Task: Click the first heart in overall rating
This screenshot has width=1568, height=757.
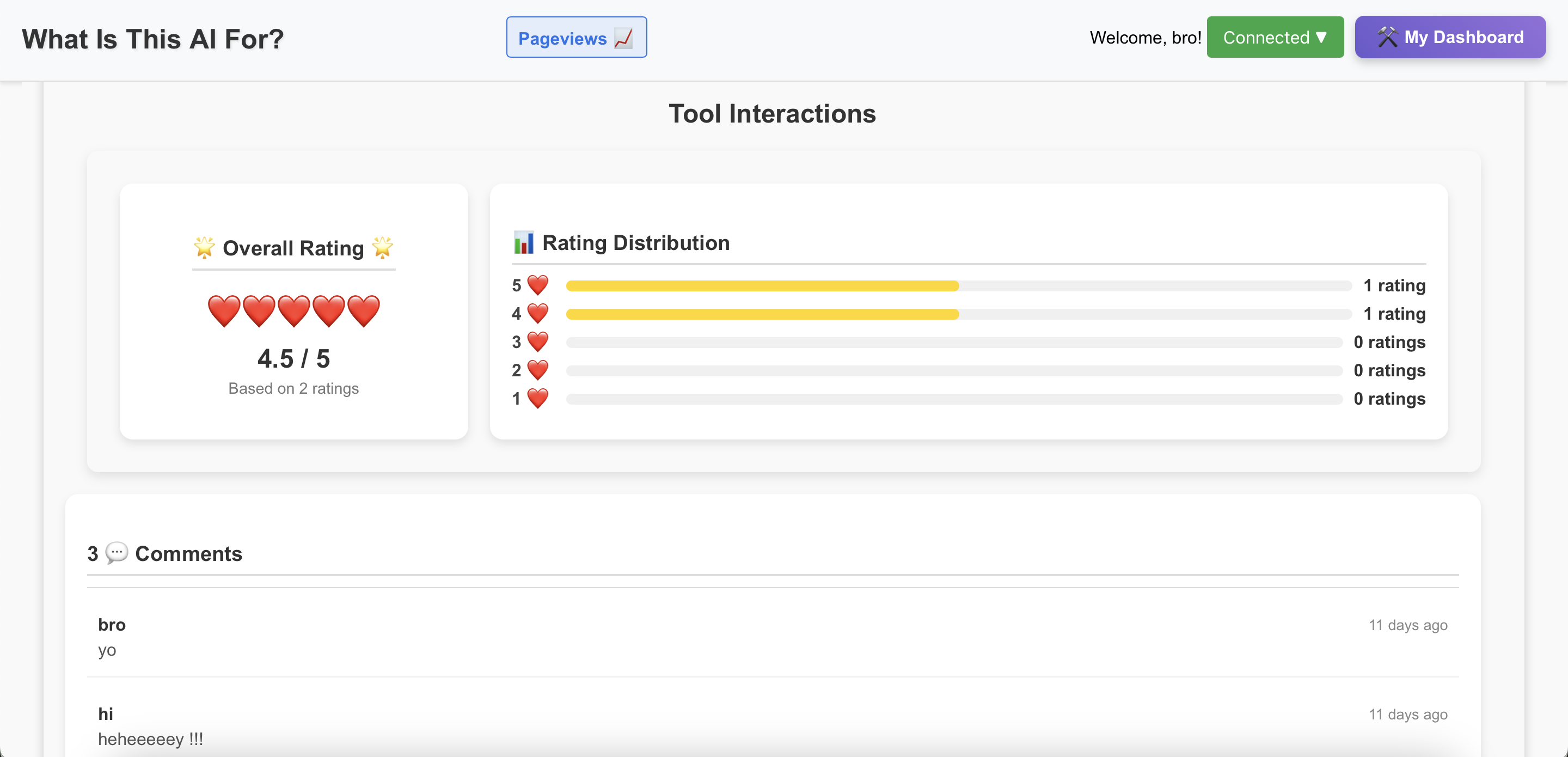Action: pyautogui.click(x=224, y=311)
